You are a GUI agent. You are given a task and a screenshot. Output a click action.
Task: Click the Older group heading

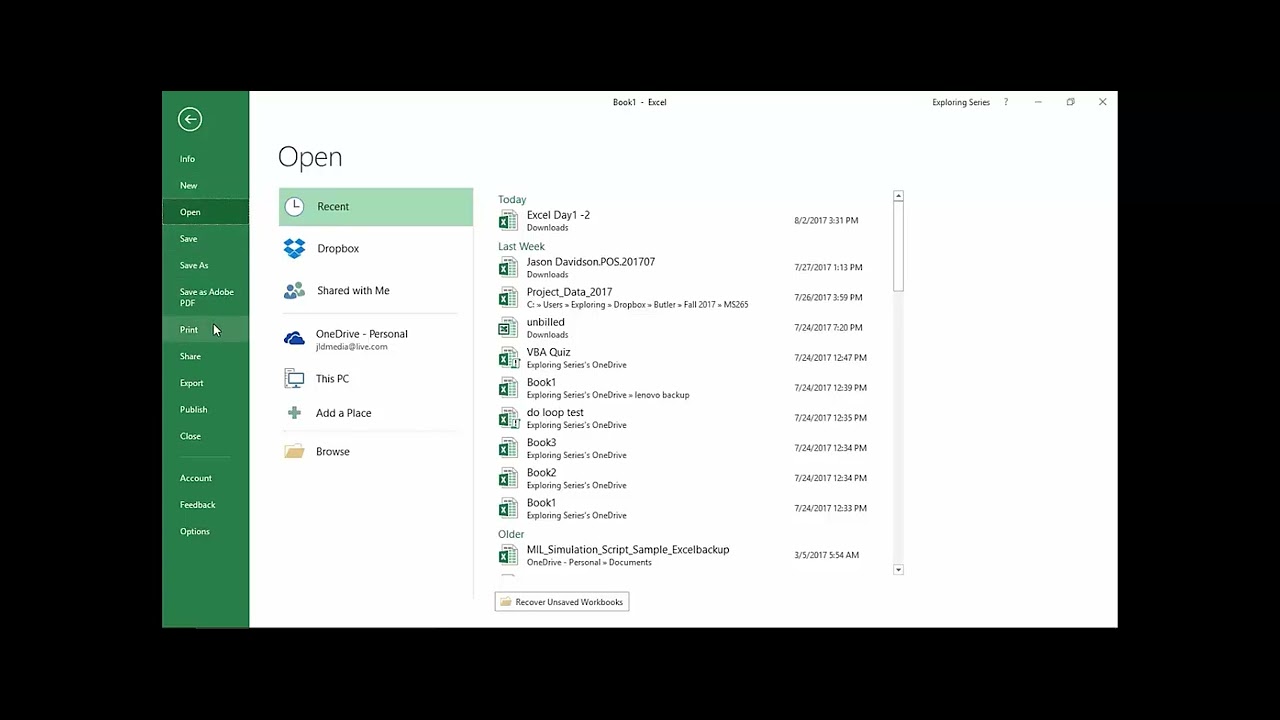pyautogui.click(x=511, y=534)
